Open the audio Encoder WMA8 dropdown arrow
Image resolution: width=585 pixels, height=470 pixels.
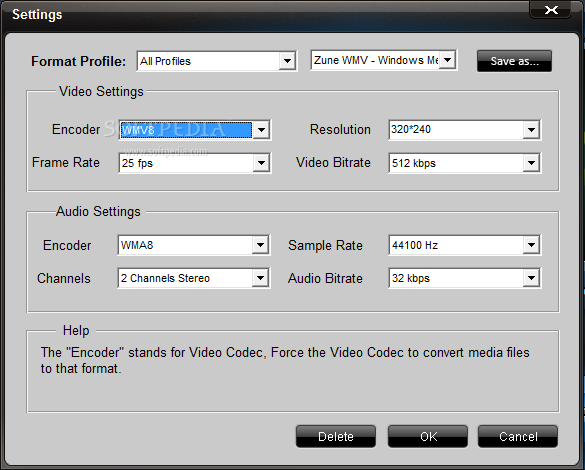[x=260, y=245]
